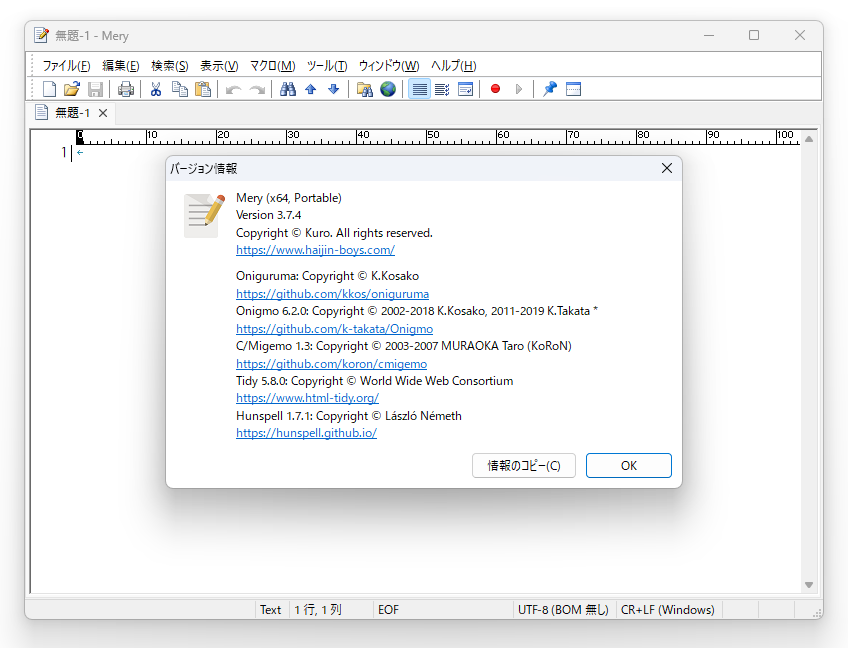Cut text using the scissors icon
The width and height of the screenshot is (848, 648).
[x=156, y=89]
